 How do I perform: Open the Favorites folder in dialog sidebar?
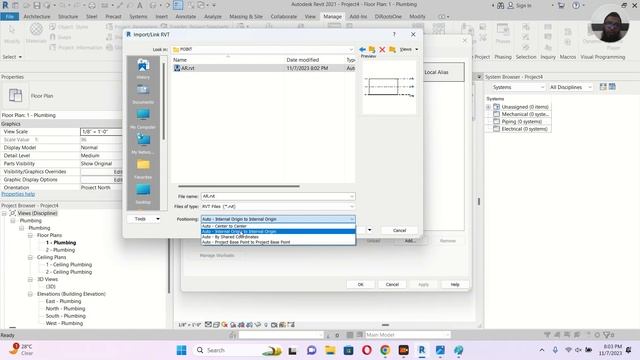[x=143, y=169]
